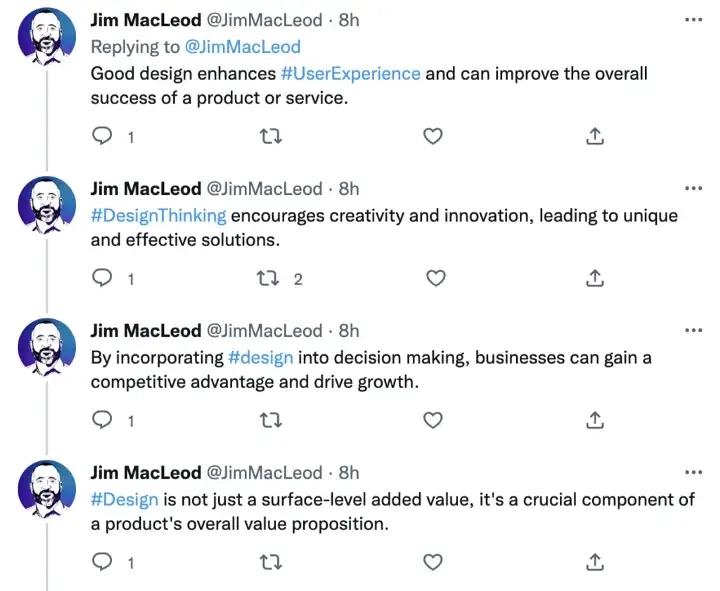Share the first tweet in thread

point(595,136)
